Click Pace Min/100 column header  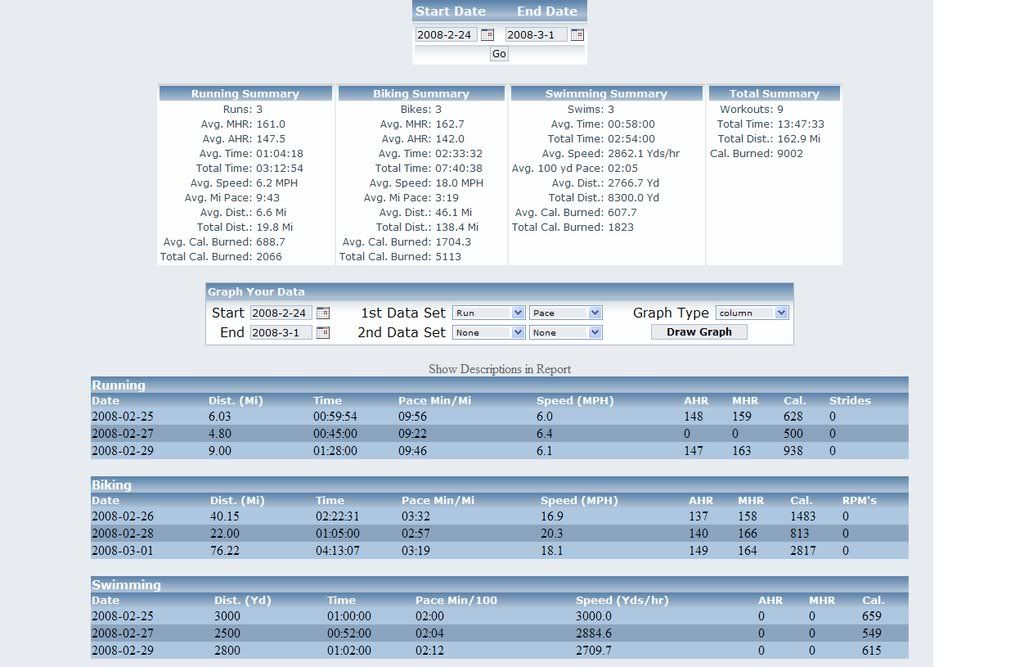click(456, 600)
